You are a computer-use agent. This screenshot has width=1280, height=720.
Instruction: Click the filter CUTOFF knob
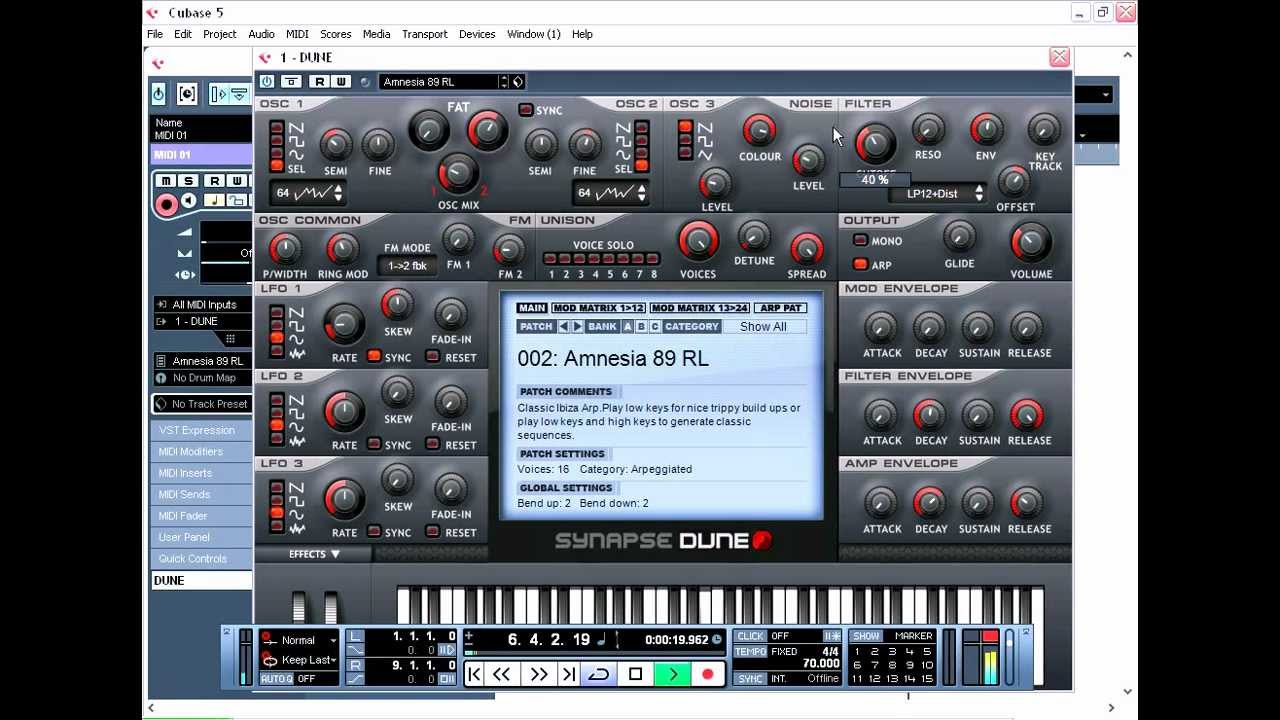[875, 143]
